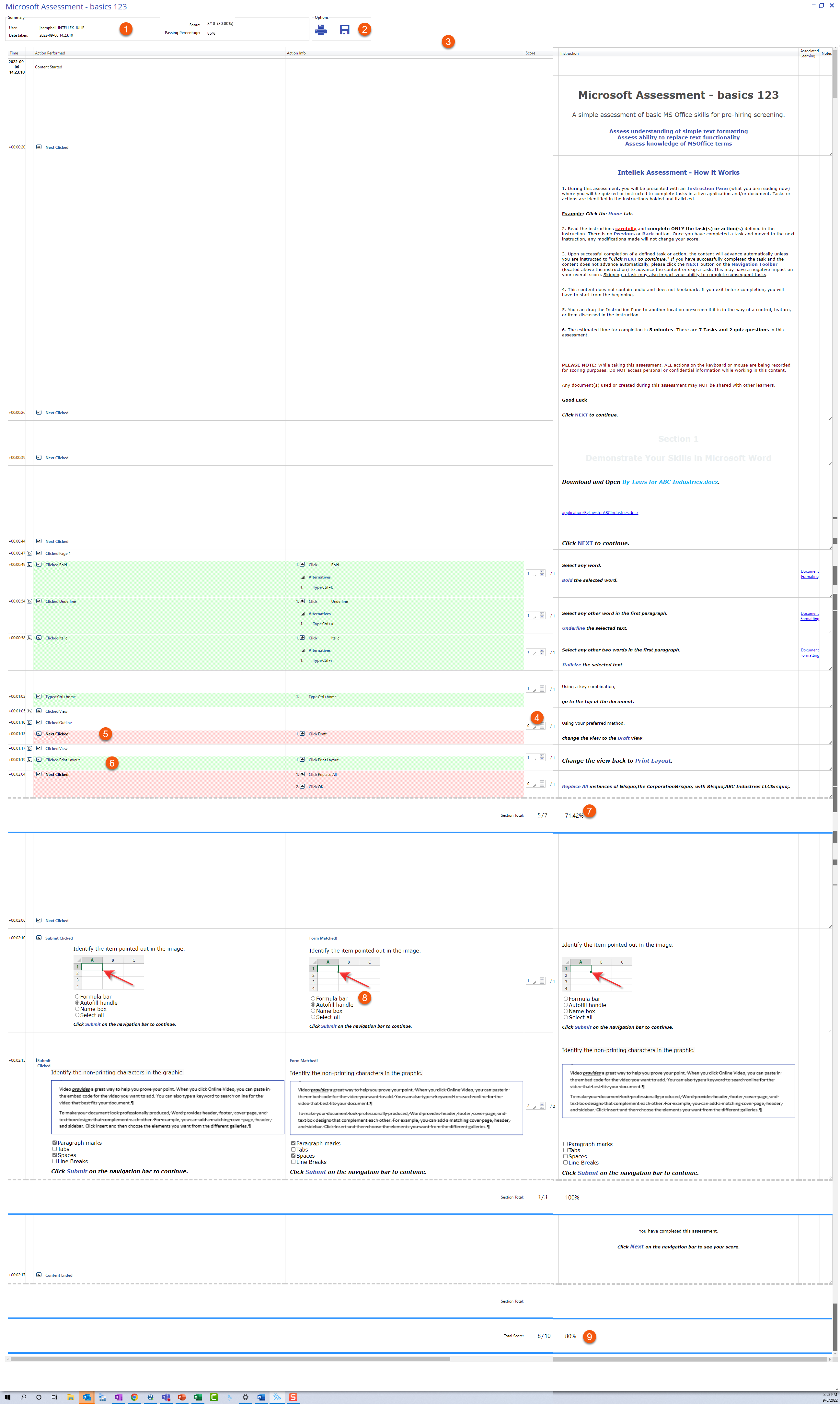
Task: Click the 'ab' icon beside Submit Clicked
Action: 39,938
